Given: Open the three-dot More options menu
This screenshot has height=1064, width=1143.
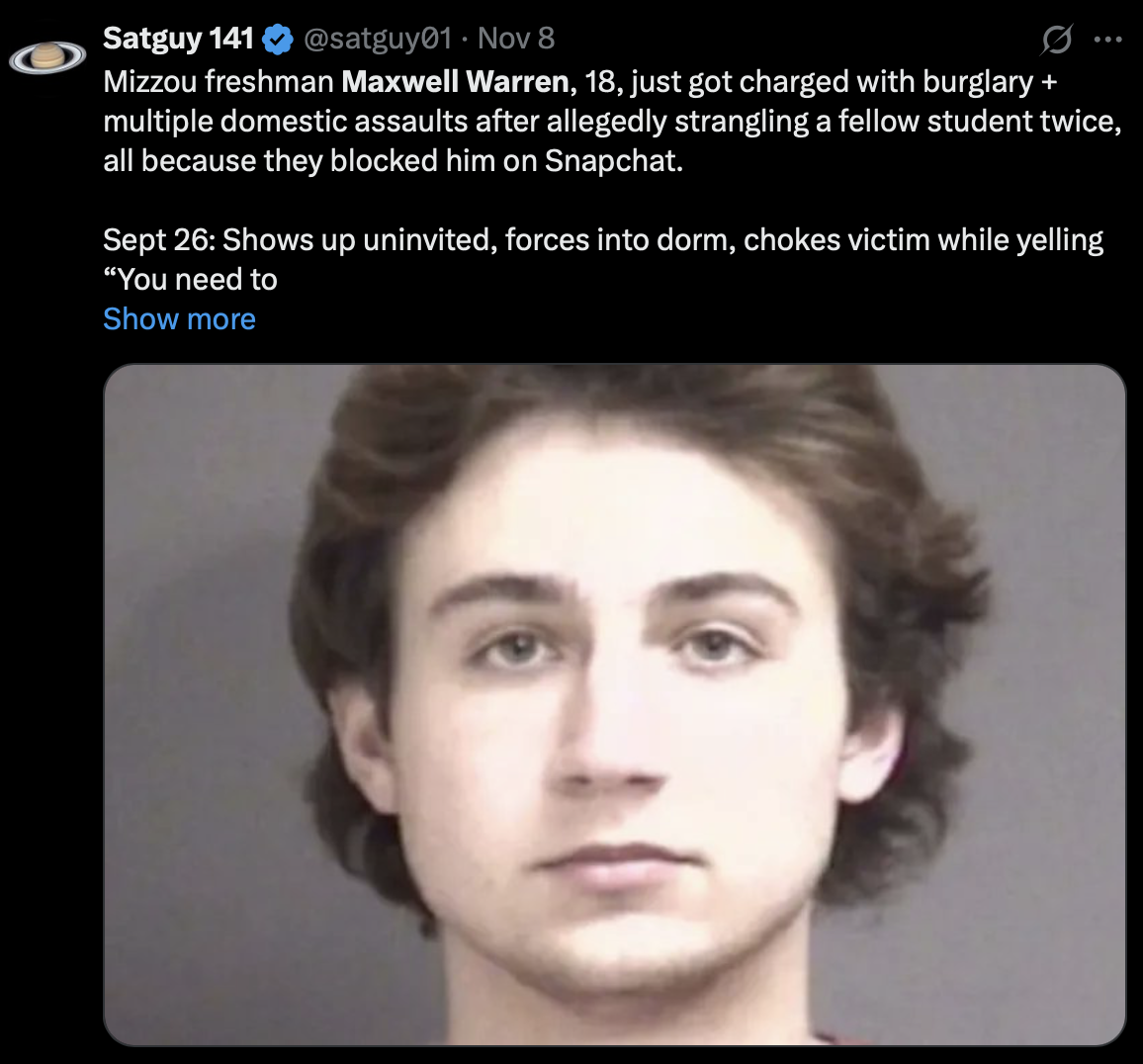Looking at the screenshot, I should coord(1108,40).
